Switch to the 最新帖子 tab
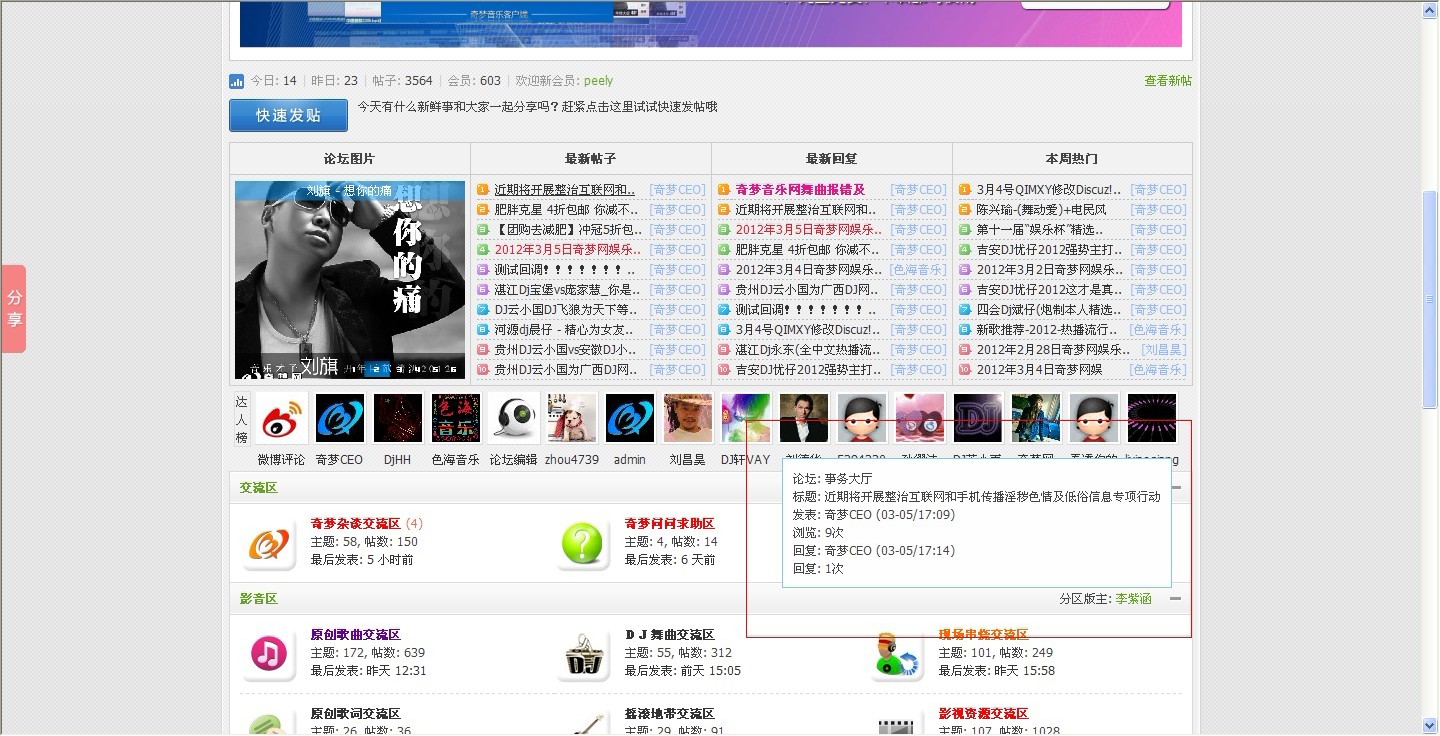 point(591,158)
